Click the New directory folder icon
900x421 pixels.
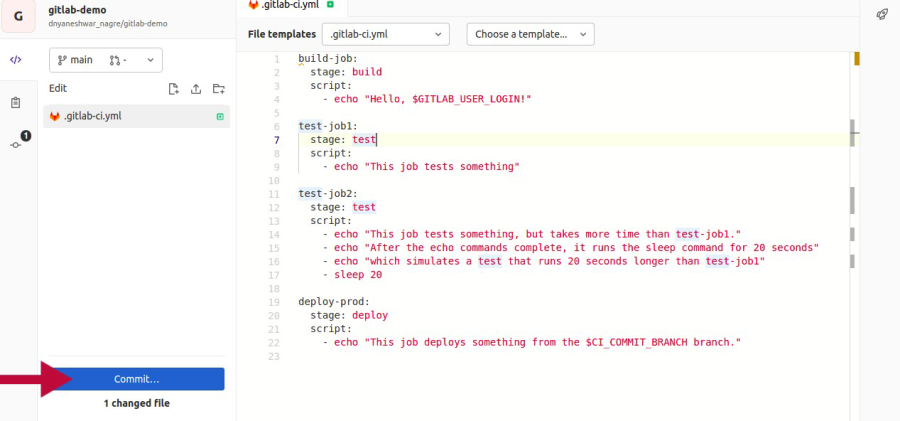pos(218,88)
